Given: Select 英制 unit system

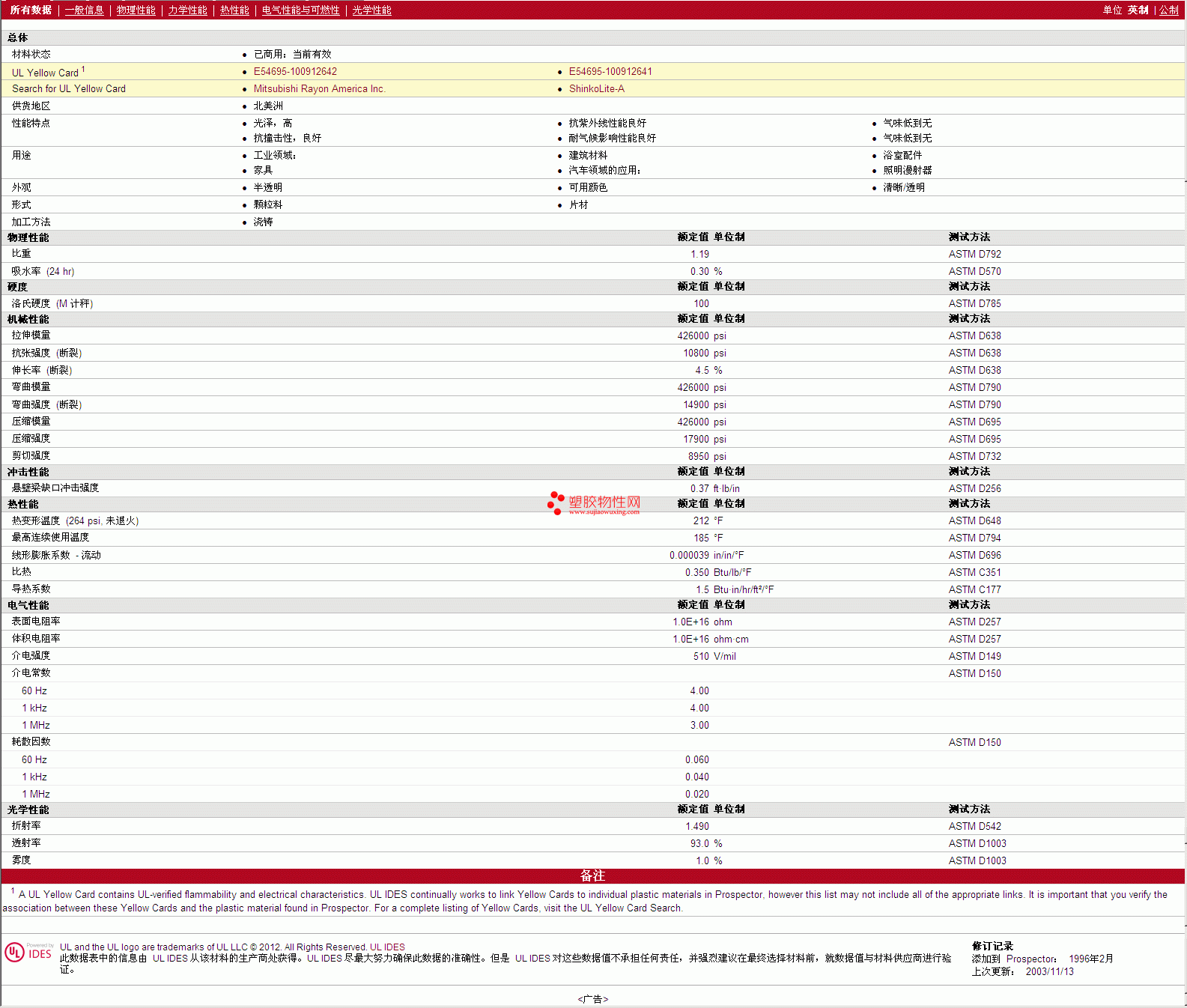Looking at the screenshot, I should click(1138, 10).
